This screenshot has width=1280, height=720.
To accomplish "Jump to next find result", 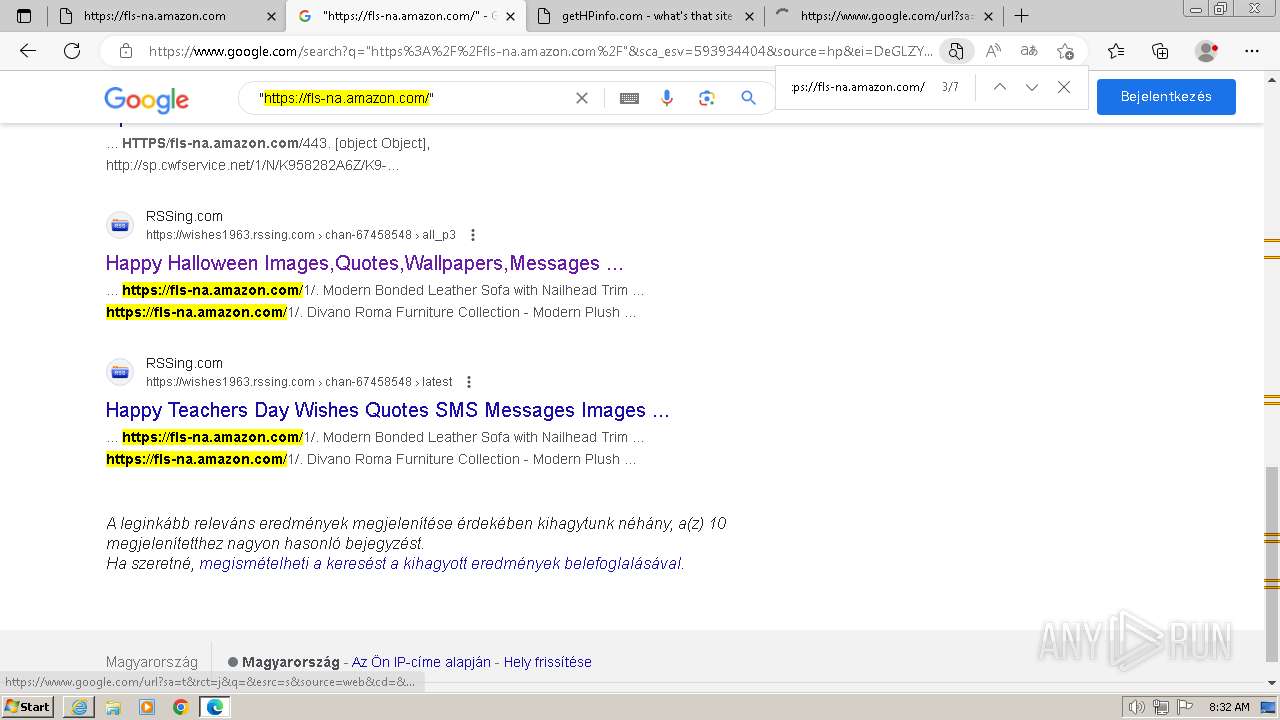I will (1032, 87).
